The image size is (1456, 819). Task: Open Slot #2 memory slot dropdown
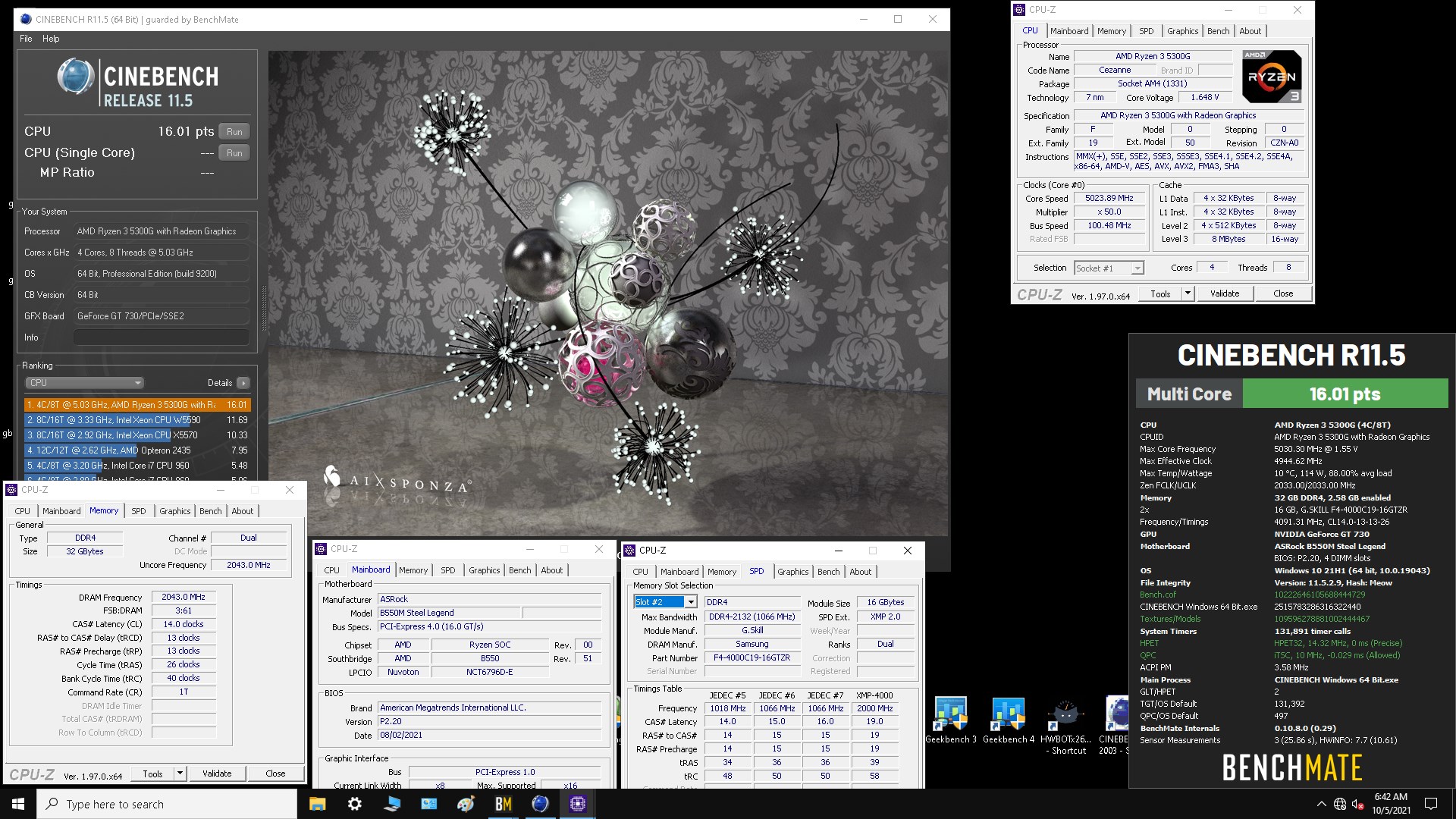(665, 602)
